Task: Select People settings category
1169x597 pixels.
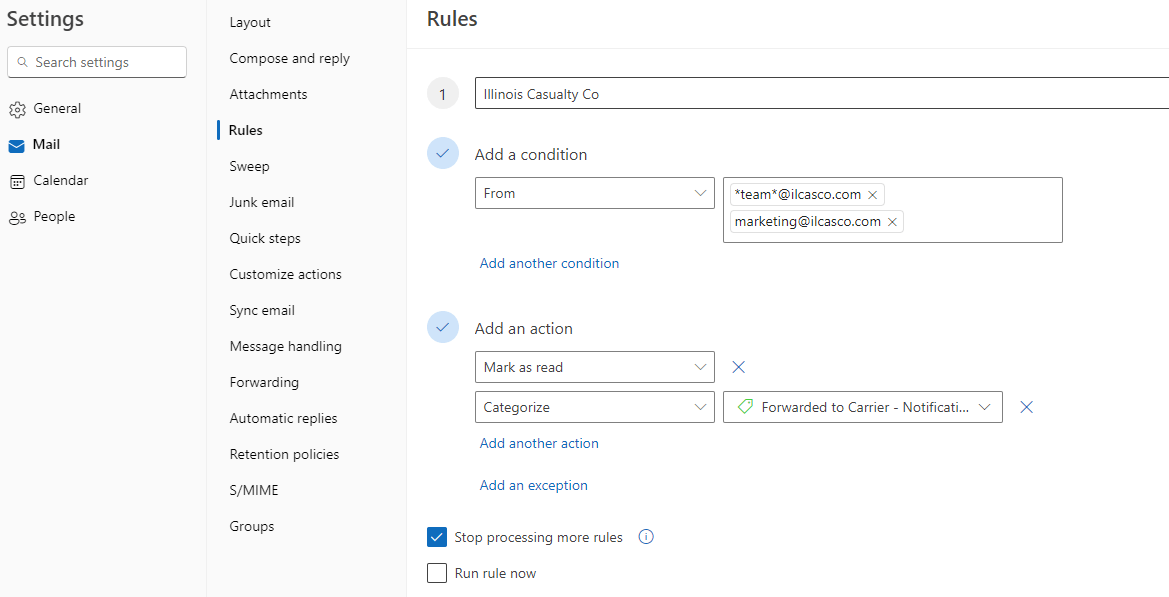Action: coord(54,217)
